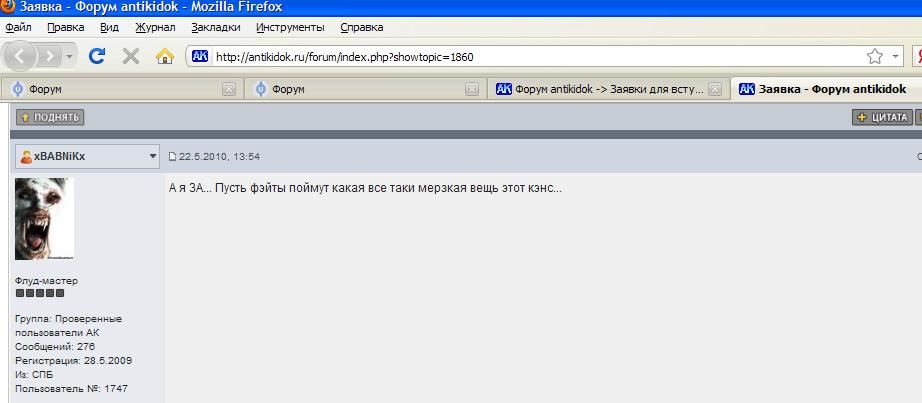
Task: Go back with the Back arrow button
Action: pos(19,56)
